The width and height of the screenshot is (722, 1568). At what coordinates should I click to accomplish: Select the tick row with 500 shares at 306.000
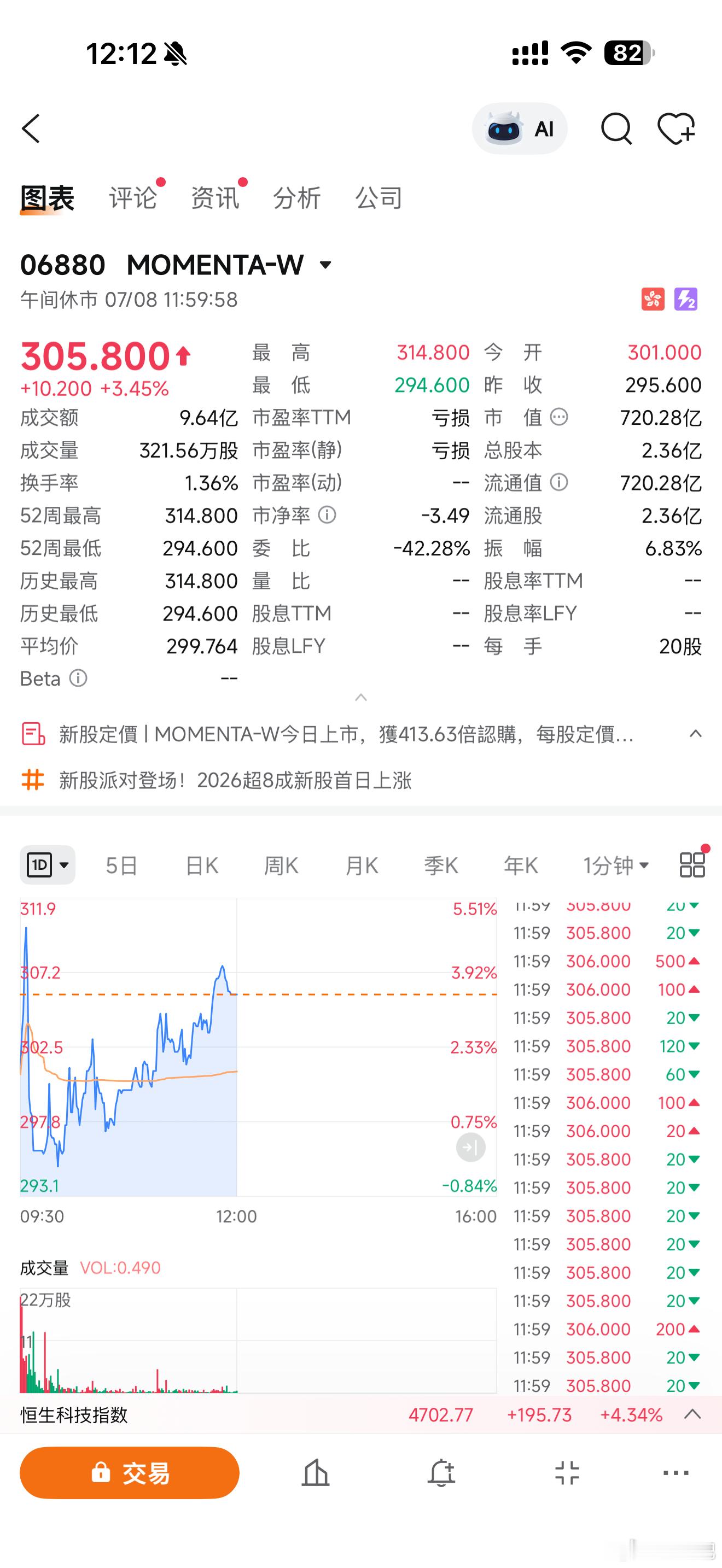[x=607, y=961]
